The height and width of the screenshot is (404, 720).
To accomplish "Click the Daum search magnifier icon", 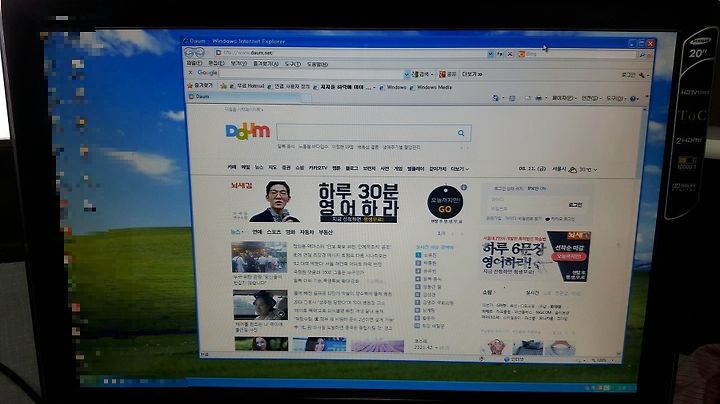I will coord(461,133).
